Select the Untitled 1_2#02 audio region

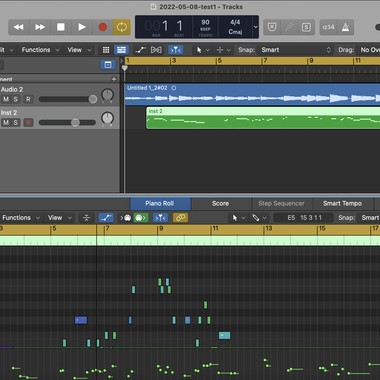[x=252, y=95]
